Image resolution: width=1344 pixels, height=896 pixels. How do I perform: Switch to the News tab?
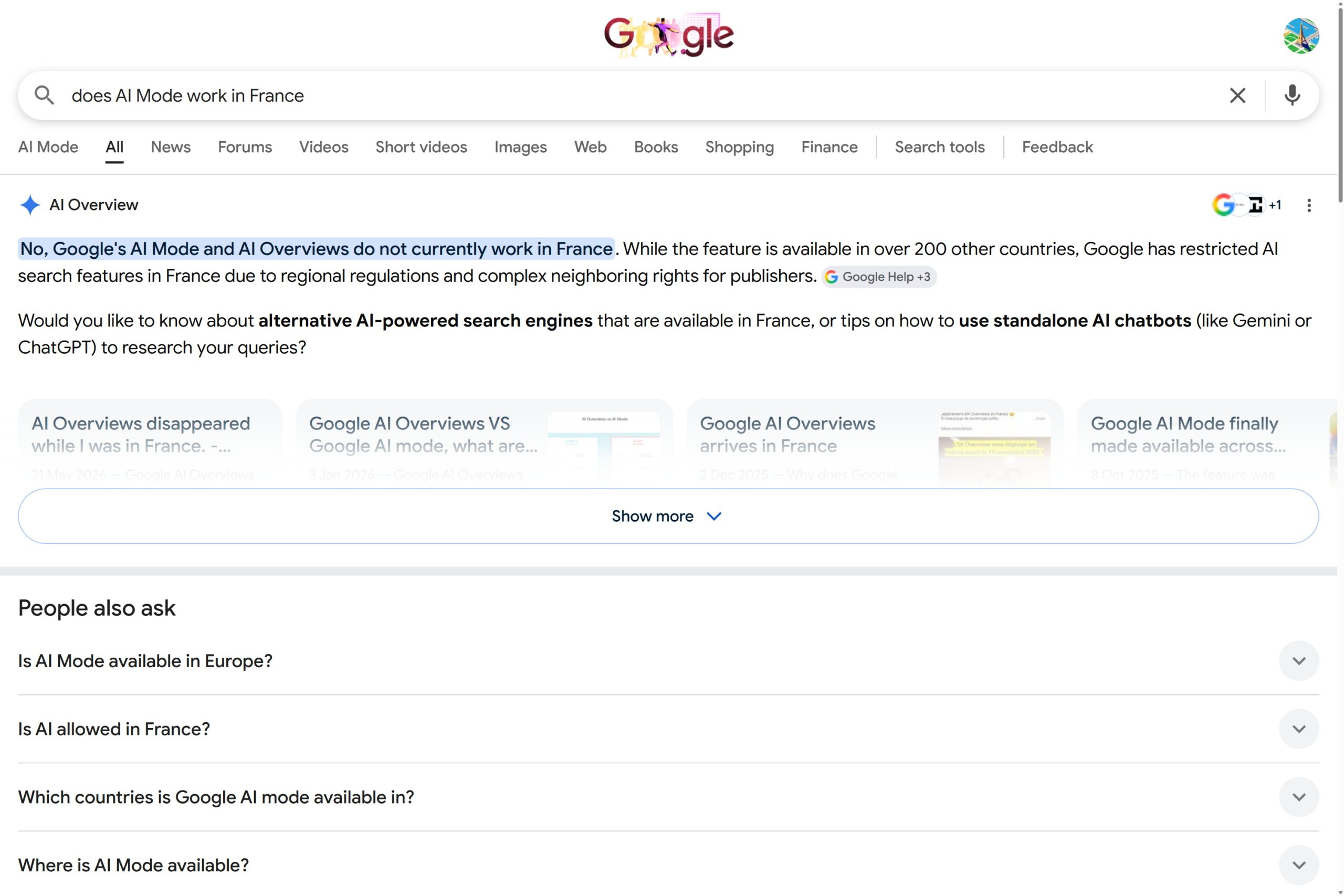tap(170, 147)
